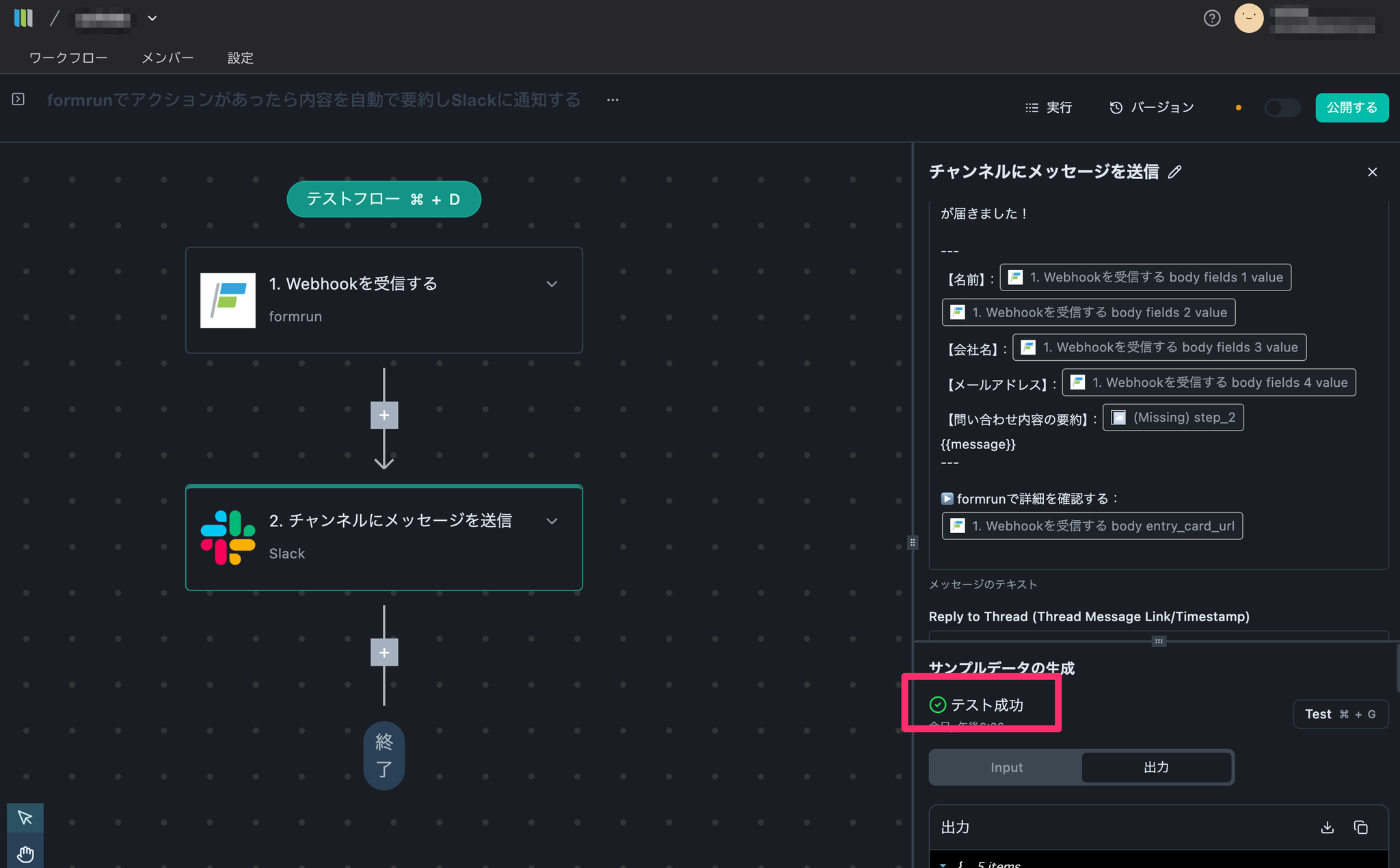
Task: Copy the output to clipboard
Action: 1360,828
